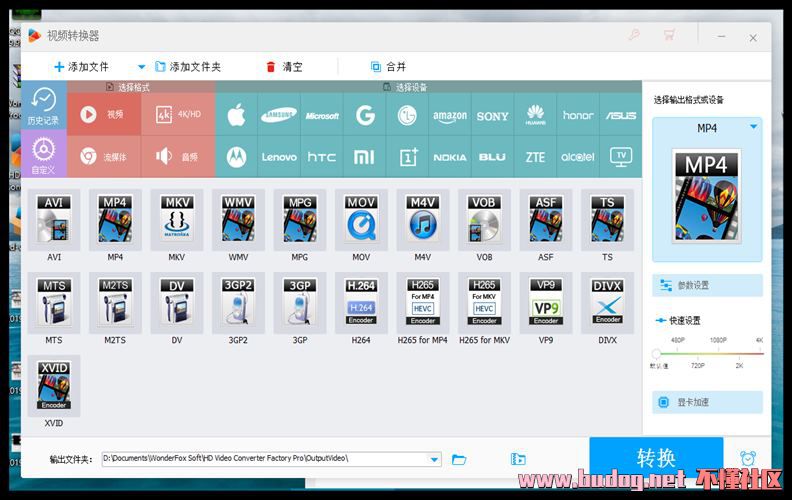The image size is (792, 500).
Task: Choose the MOV QuickTime format
Action: pyautogui.click(x=361, y=220)
